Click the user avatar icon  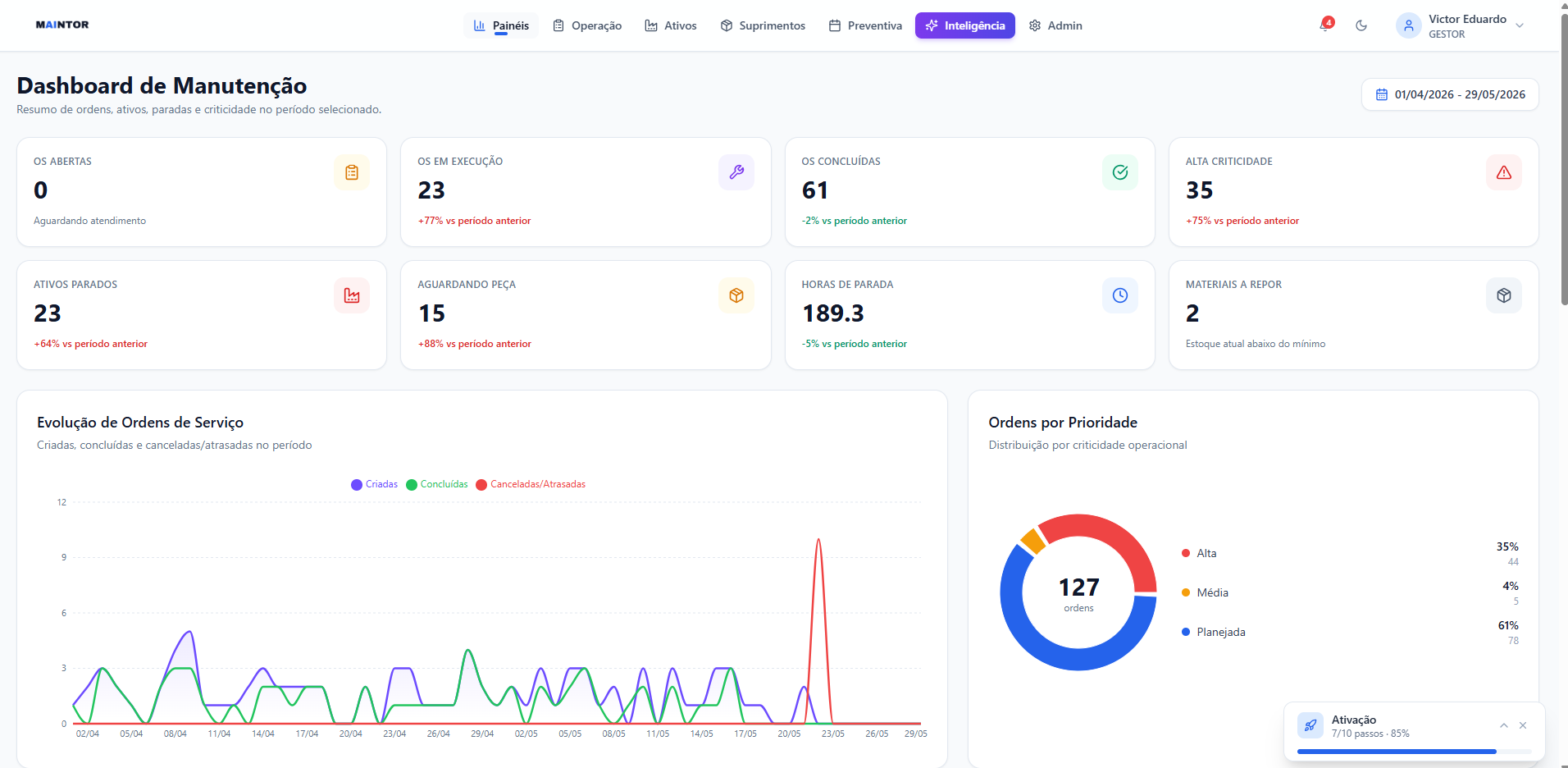(1408, 25)
